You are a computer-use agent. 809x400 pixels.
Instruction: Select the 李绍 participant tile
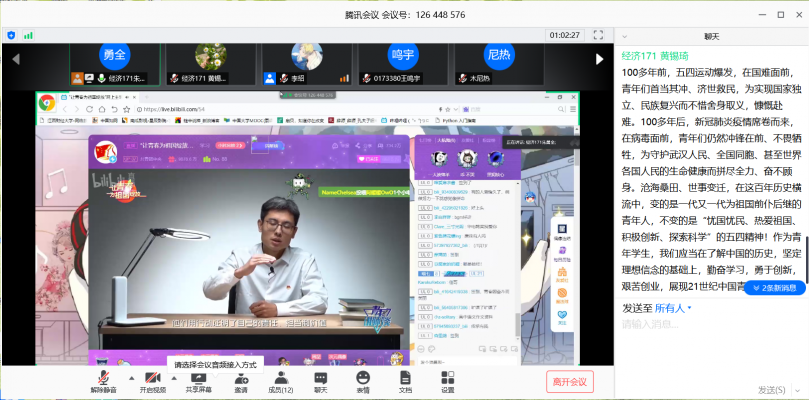[307, 64]
